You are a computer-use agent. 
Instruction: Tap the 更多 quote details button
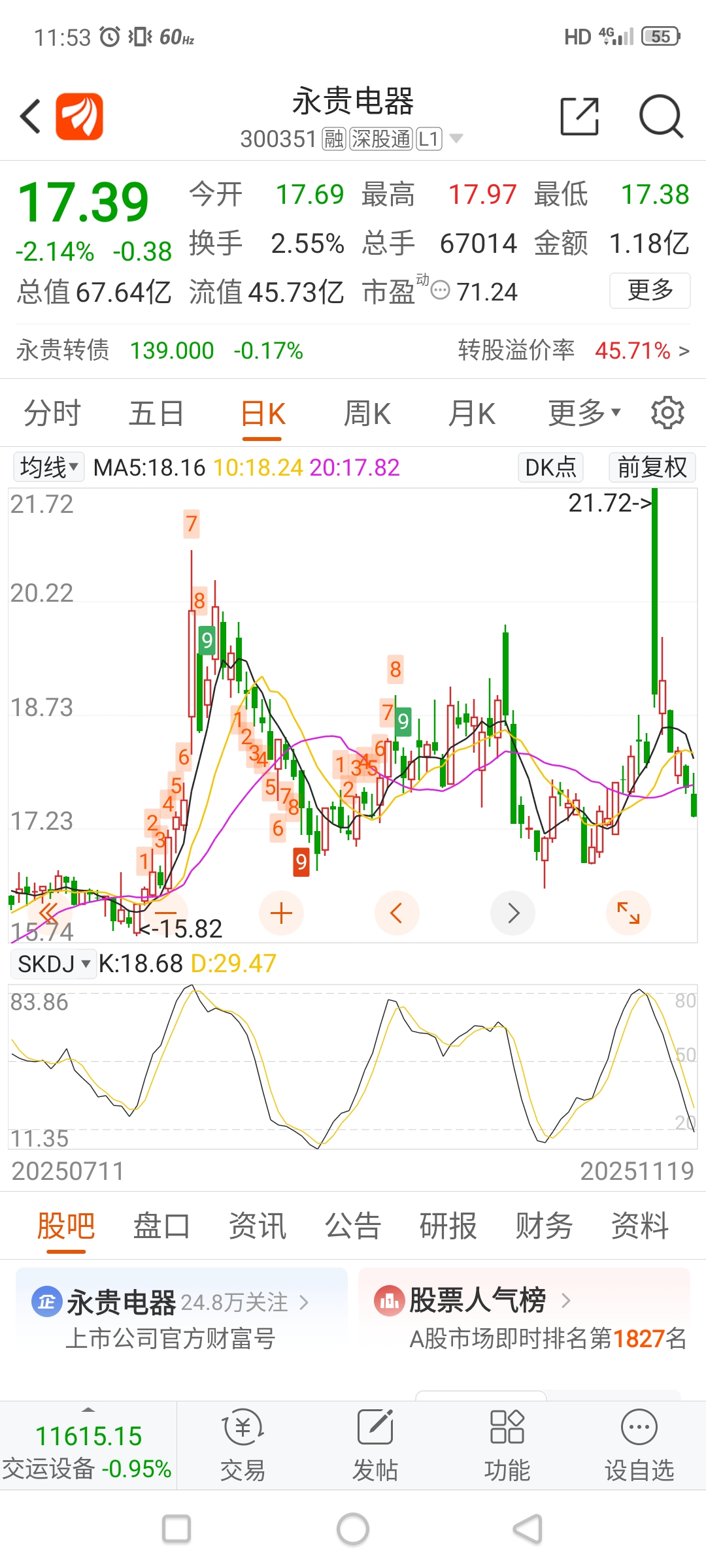point(650,290)
